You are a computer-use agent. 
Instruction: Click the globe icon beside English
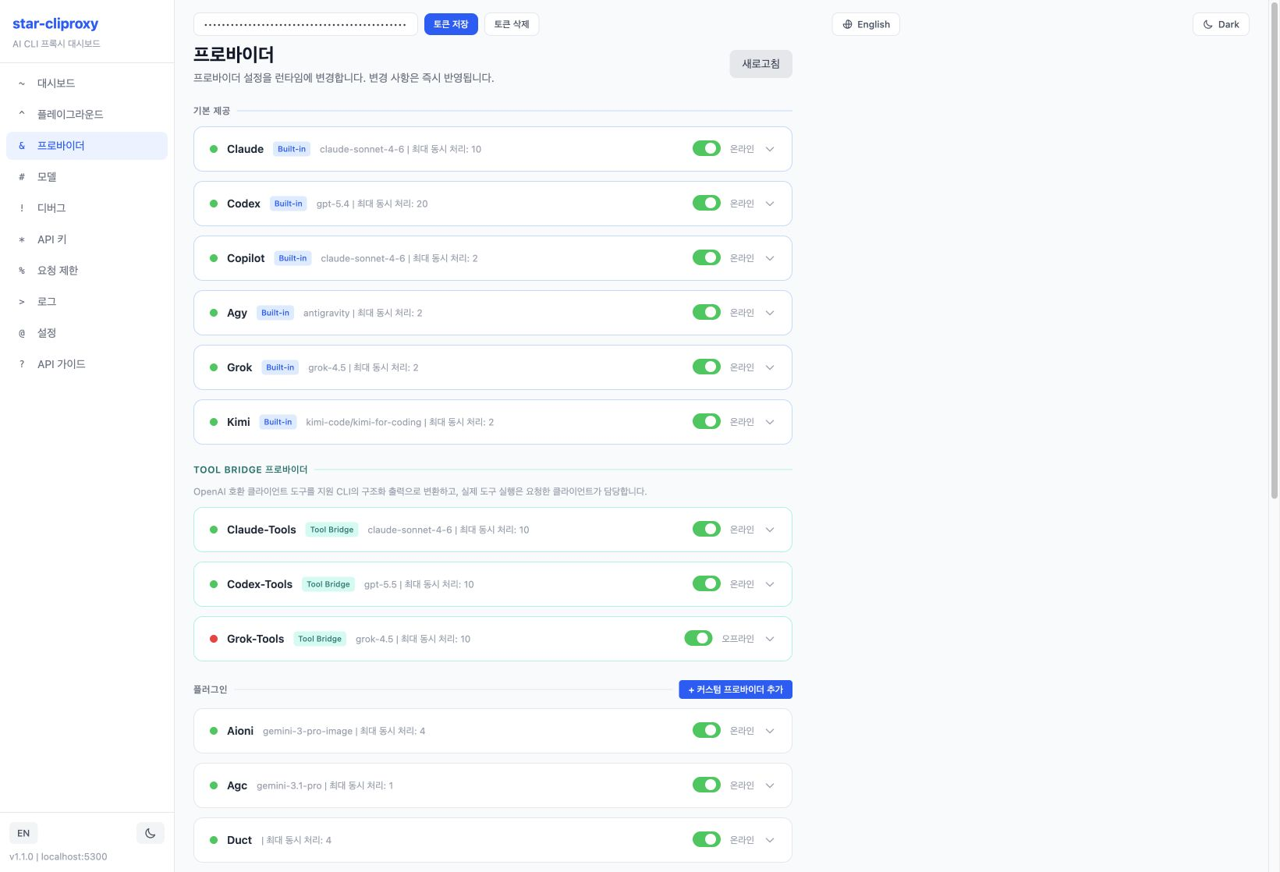(x=847, y=24)
